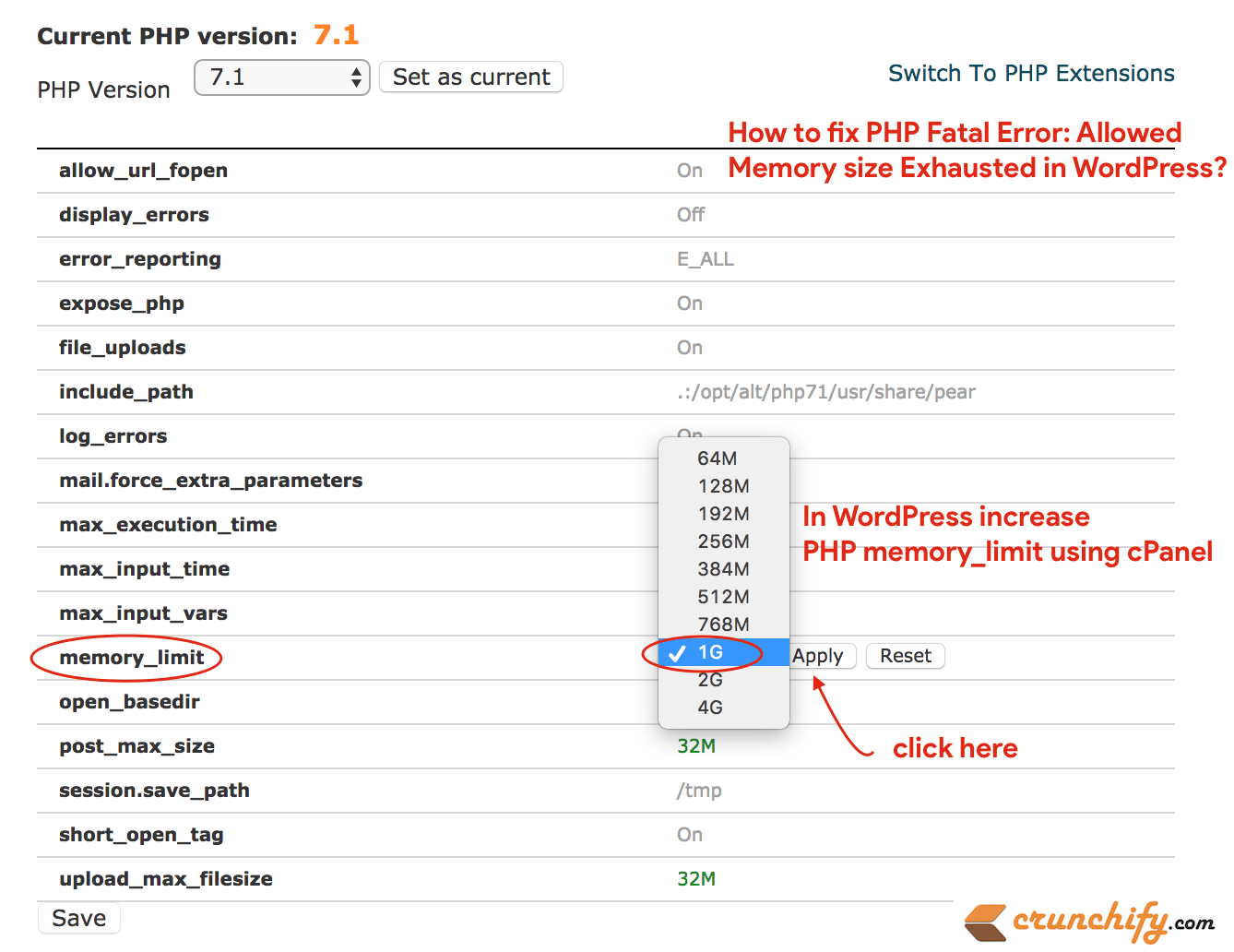1234x952 pixels.
Task: Select the checked 1G option
Action: point(724,652)
